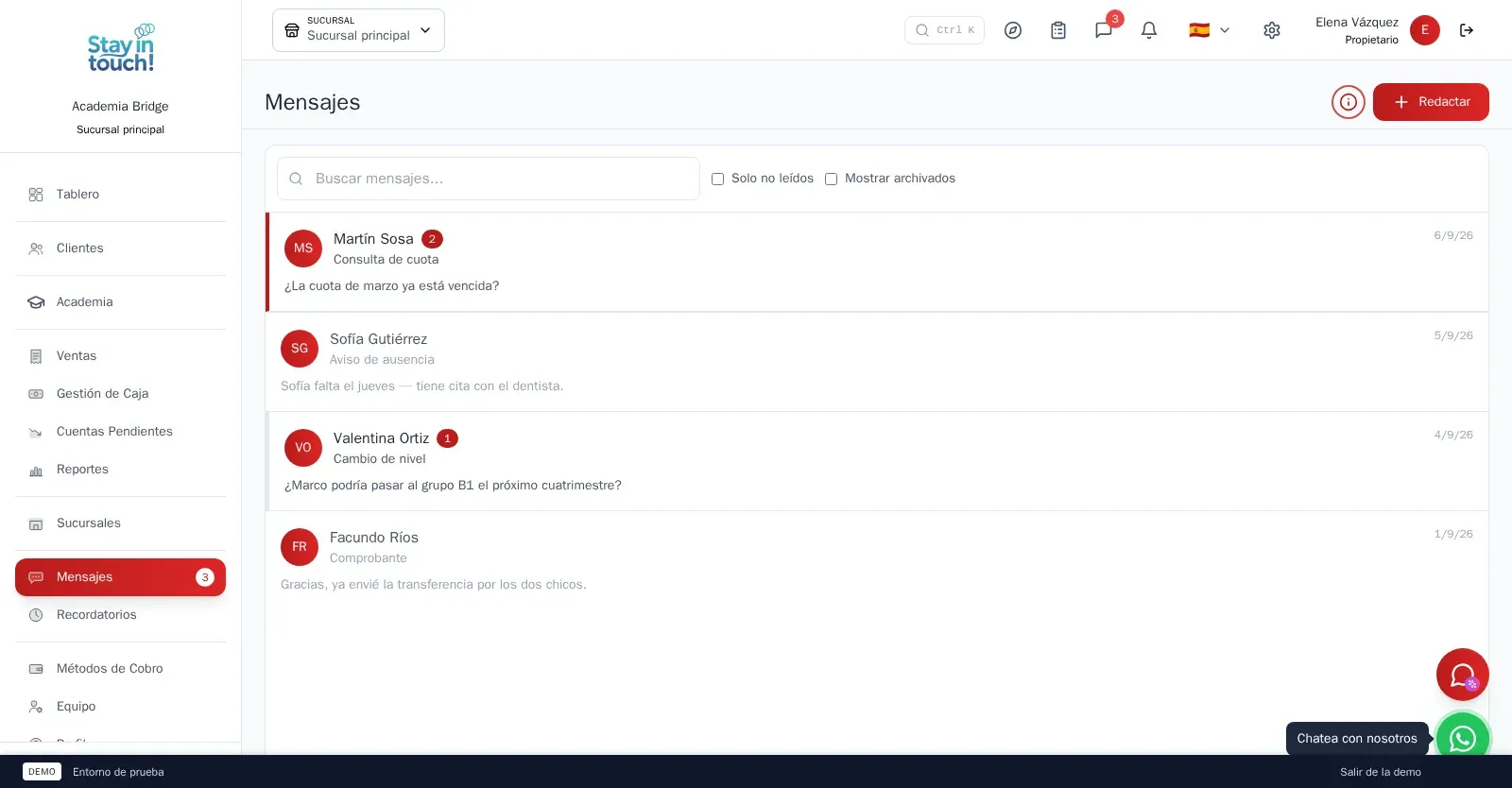Open the language flag dropdown
Viewport: 1512px width, 788px height.
coord(1210,30)
